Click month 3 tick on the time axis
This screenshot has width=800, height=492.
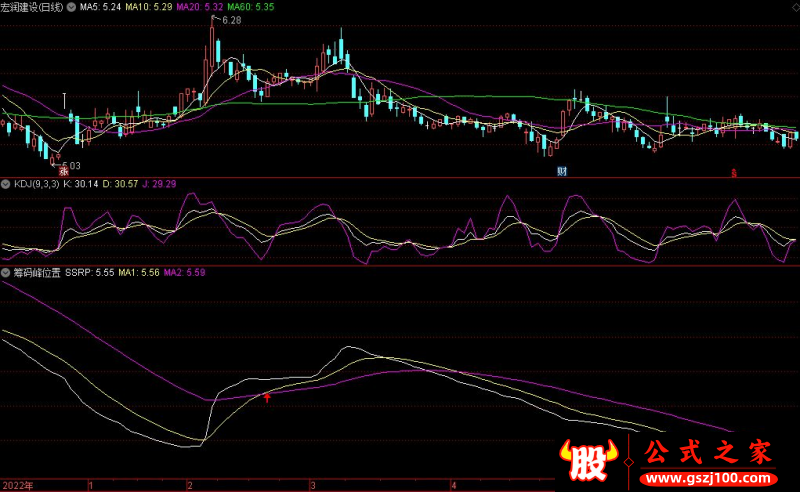click(x=312, y=484)
